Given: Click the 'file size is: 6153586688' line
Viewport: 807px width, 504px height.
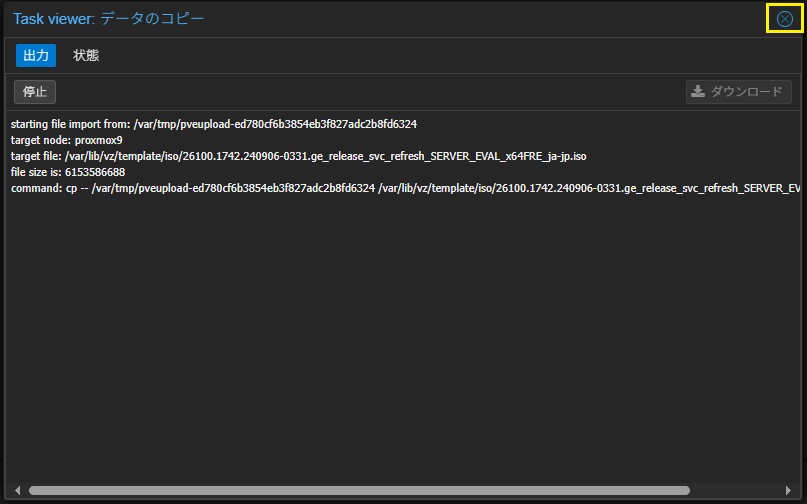Looking at the screenshot, I should point(68,172).
